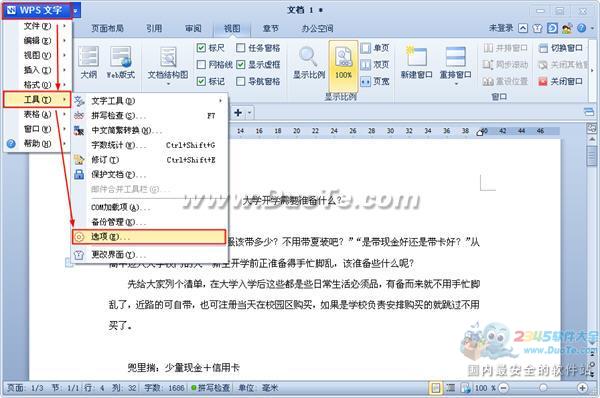Uncheck the 标尺 ruler checkbox
This screenshot has width=600, height=398.
pyautogui.click(x=201, y=48)
